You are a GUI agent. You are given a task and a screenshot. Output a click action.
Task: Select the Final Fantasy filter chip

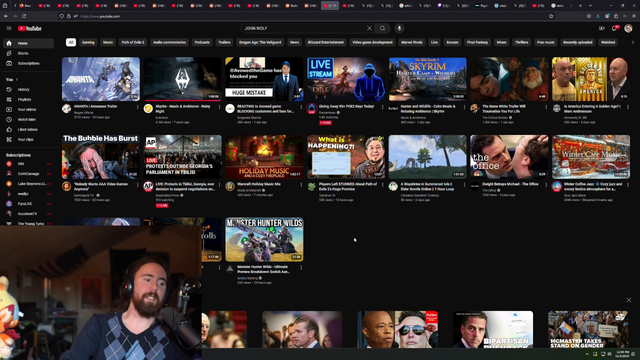pyautogui.click(x=477, y=42)
